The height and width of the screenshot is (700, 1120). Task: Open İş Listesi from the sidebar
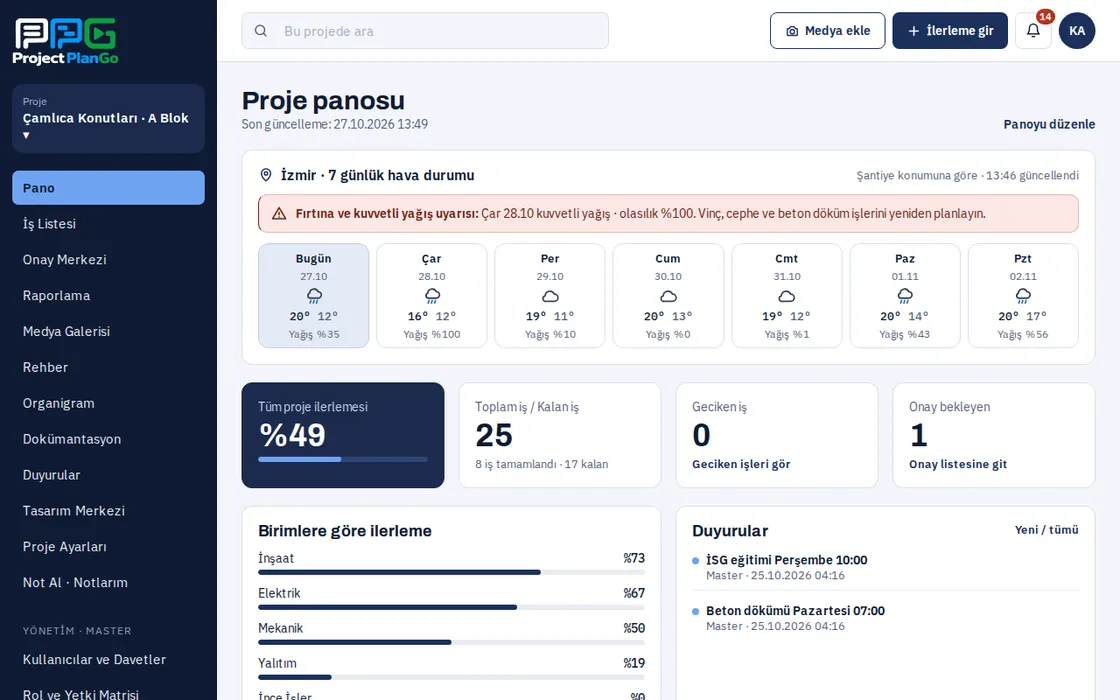pyautogui.click(x=109, y=224)
